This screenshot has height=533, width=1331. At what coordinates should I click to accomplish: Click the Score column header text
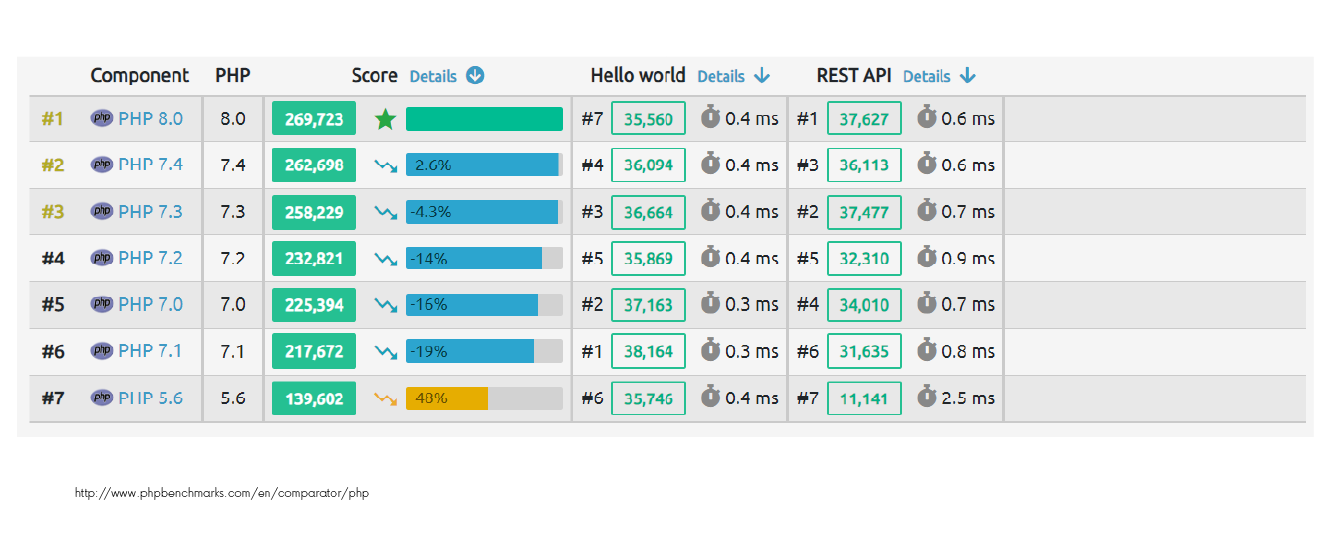click(x=374, y=76)
